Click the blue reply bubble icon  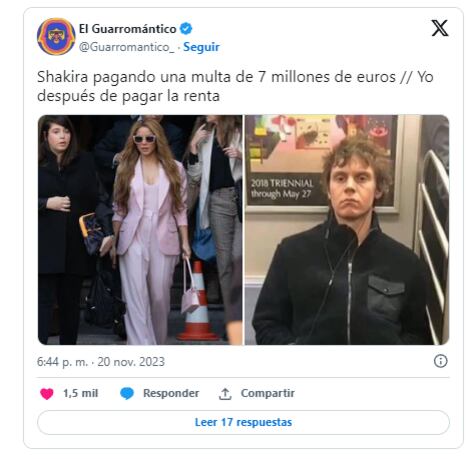127,394
